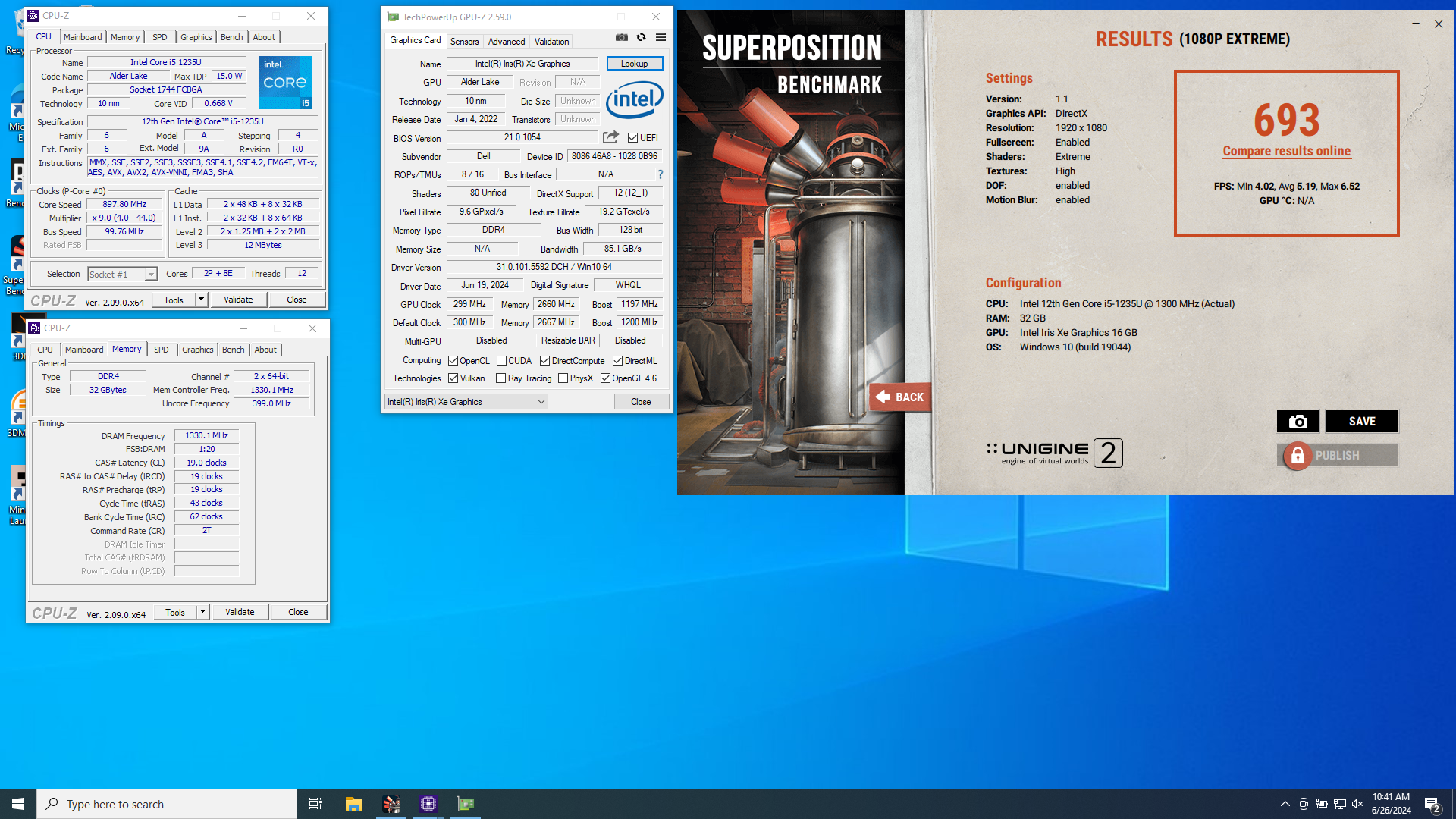Click Bus Interface question mark

click(661, 174)
